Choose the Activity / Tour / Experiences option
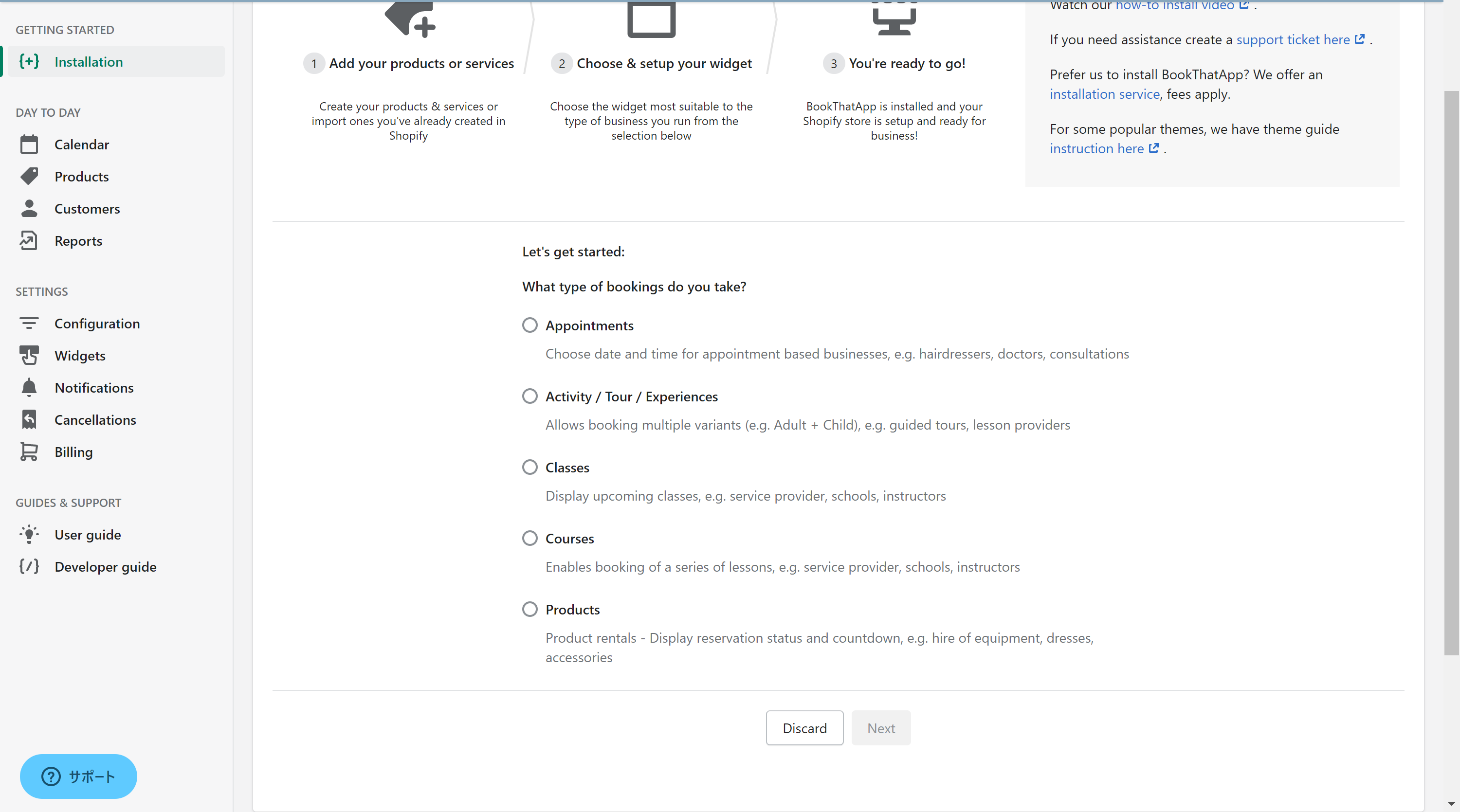 (x=529, y=396)
